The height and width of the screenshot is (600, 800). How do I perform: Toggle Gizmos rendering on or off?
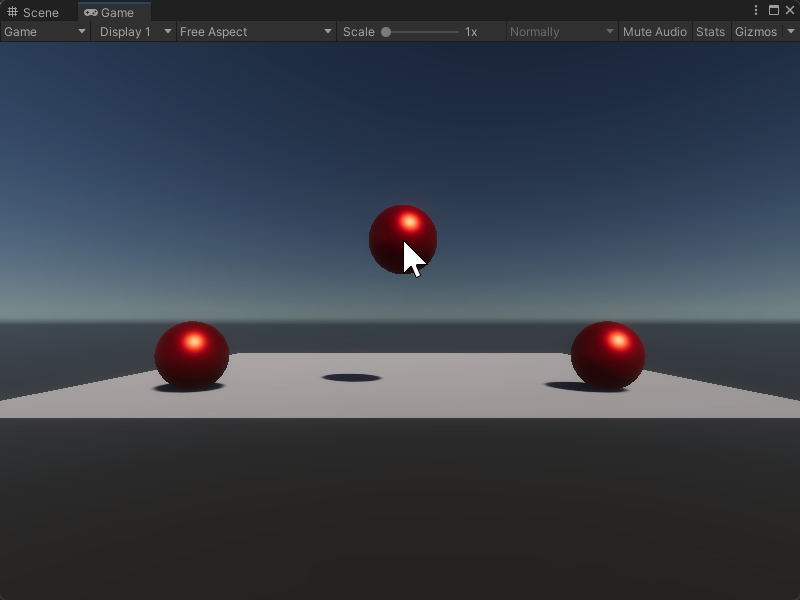pyautogui.click(x=755, y=31)
